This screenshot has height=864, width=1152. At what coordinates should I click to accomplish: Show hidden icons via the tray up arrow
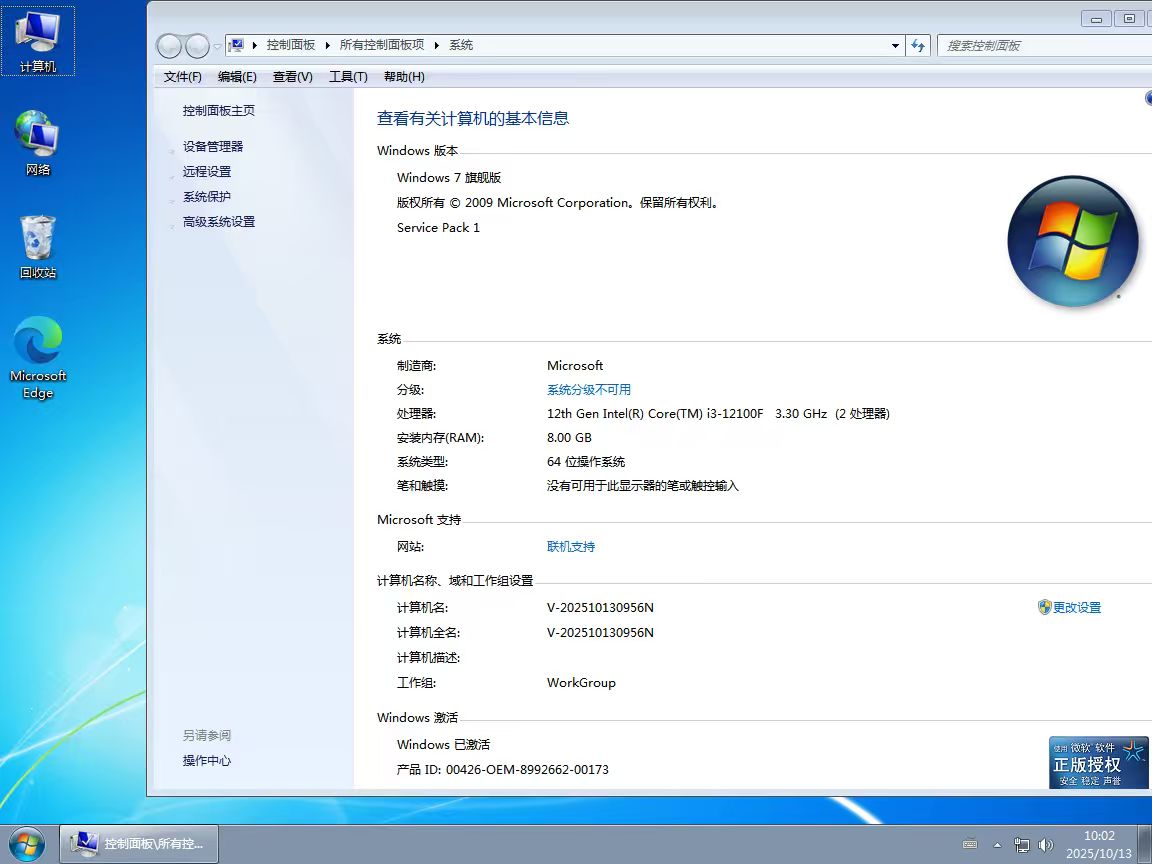pyautogui.click(x=997, y=844)
